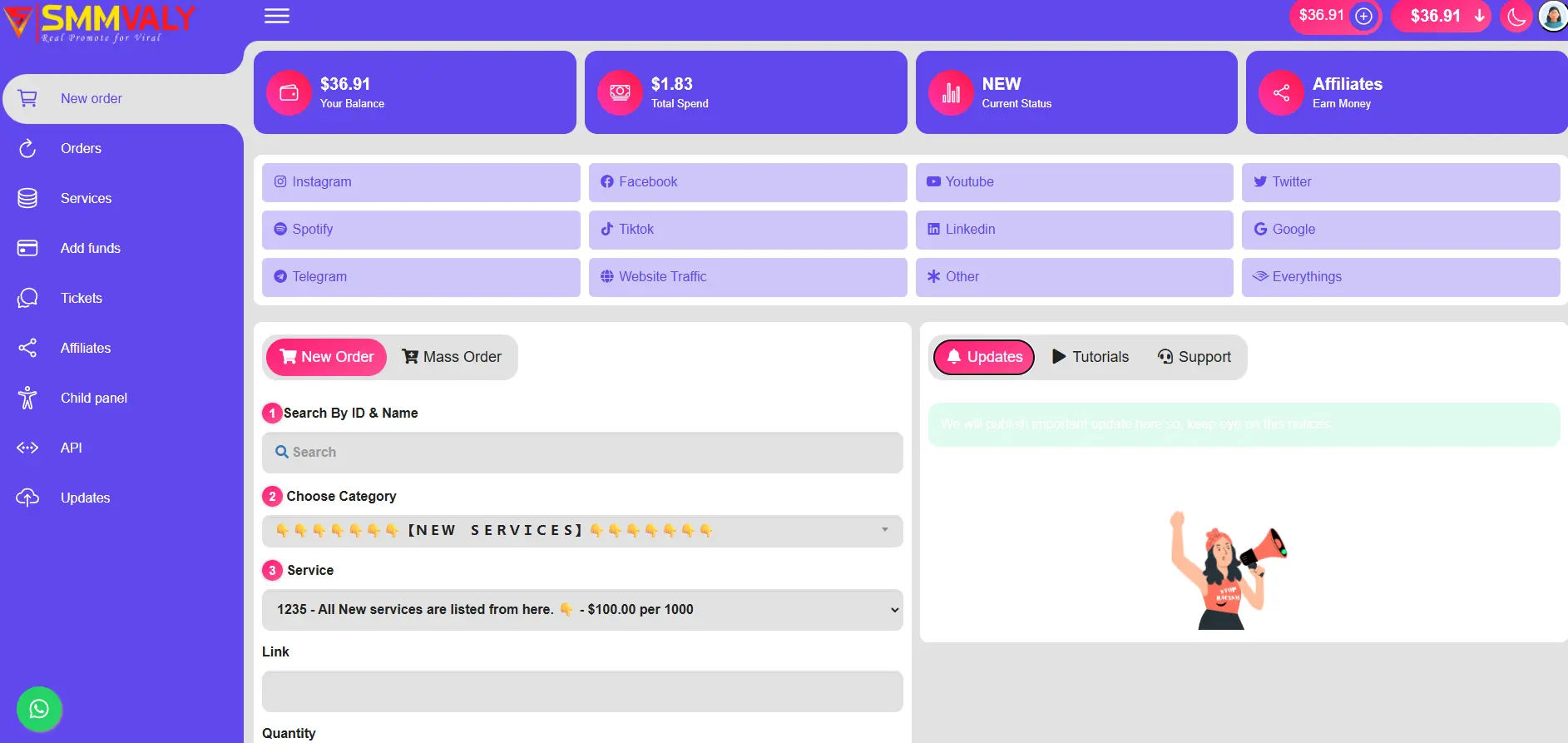Click the Total Spend money icon
Viewport: 1568px width, 743px height.
(620, 92)
